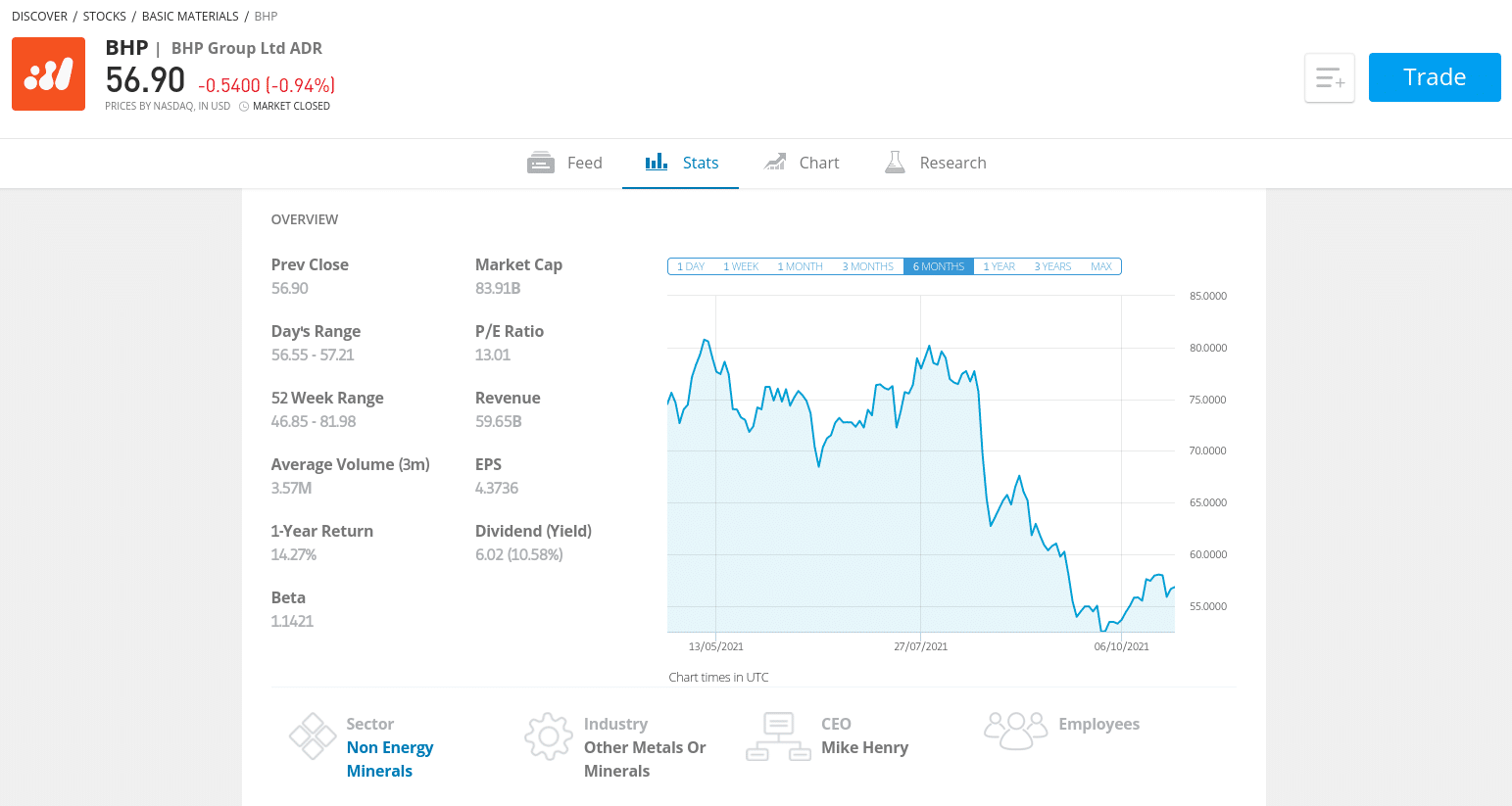Click the Stats bar chart icon
The width and height of the screenshot is (1512, 806).
point(657,162)
